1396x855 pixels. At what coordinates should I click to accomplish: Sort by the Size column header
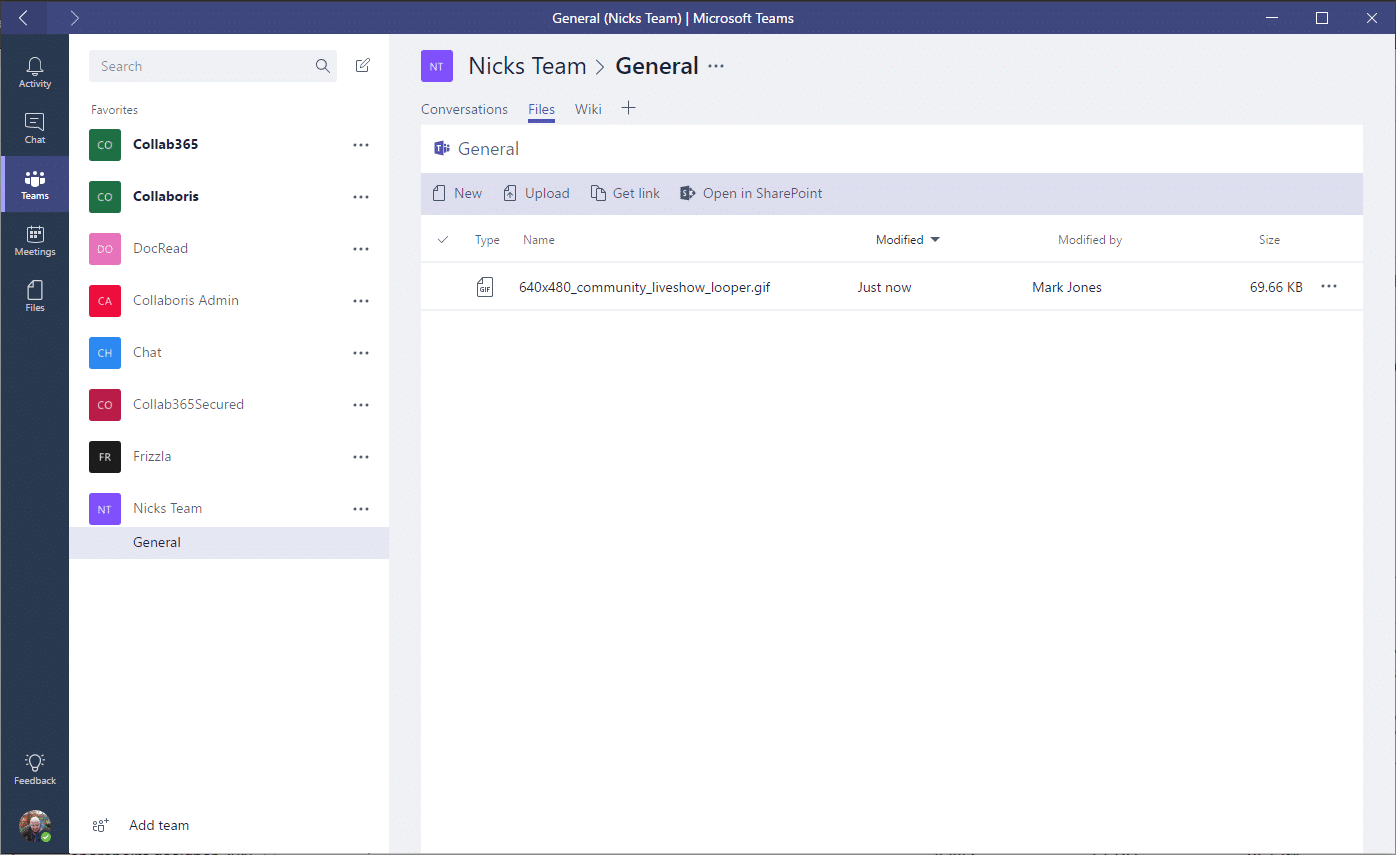(1269, 240)
